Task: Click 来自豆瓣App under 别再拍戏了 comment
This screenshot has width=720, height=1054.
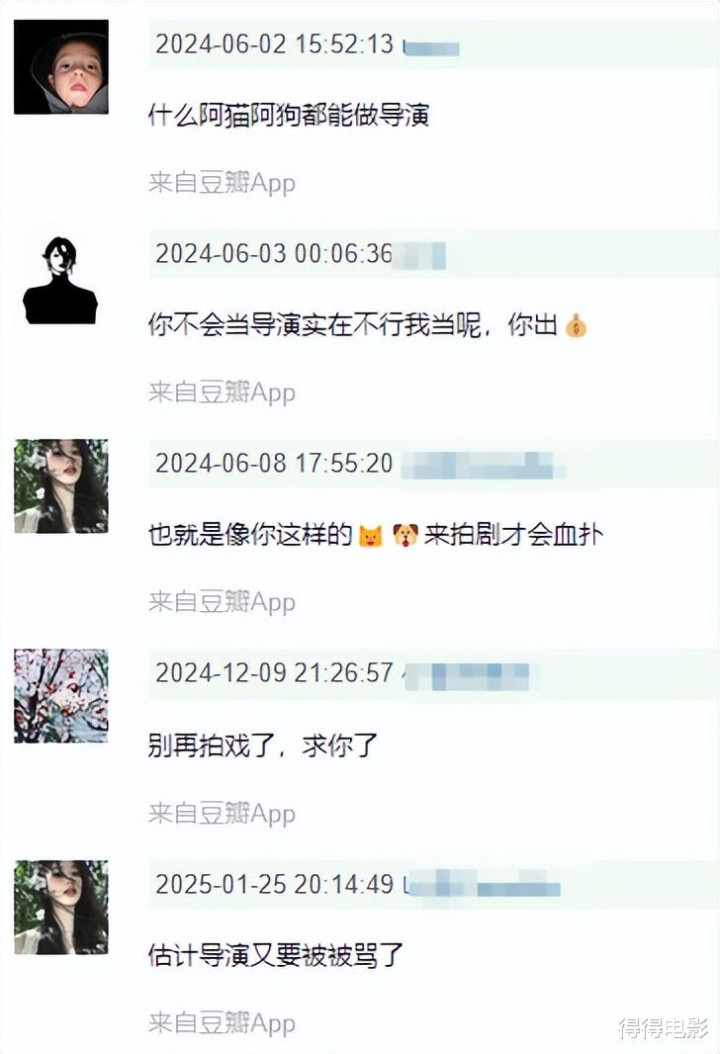Action: pos(222,813)
